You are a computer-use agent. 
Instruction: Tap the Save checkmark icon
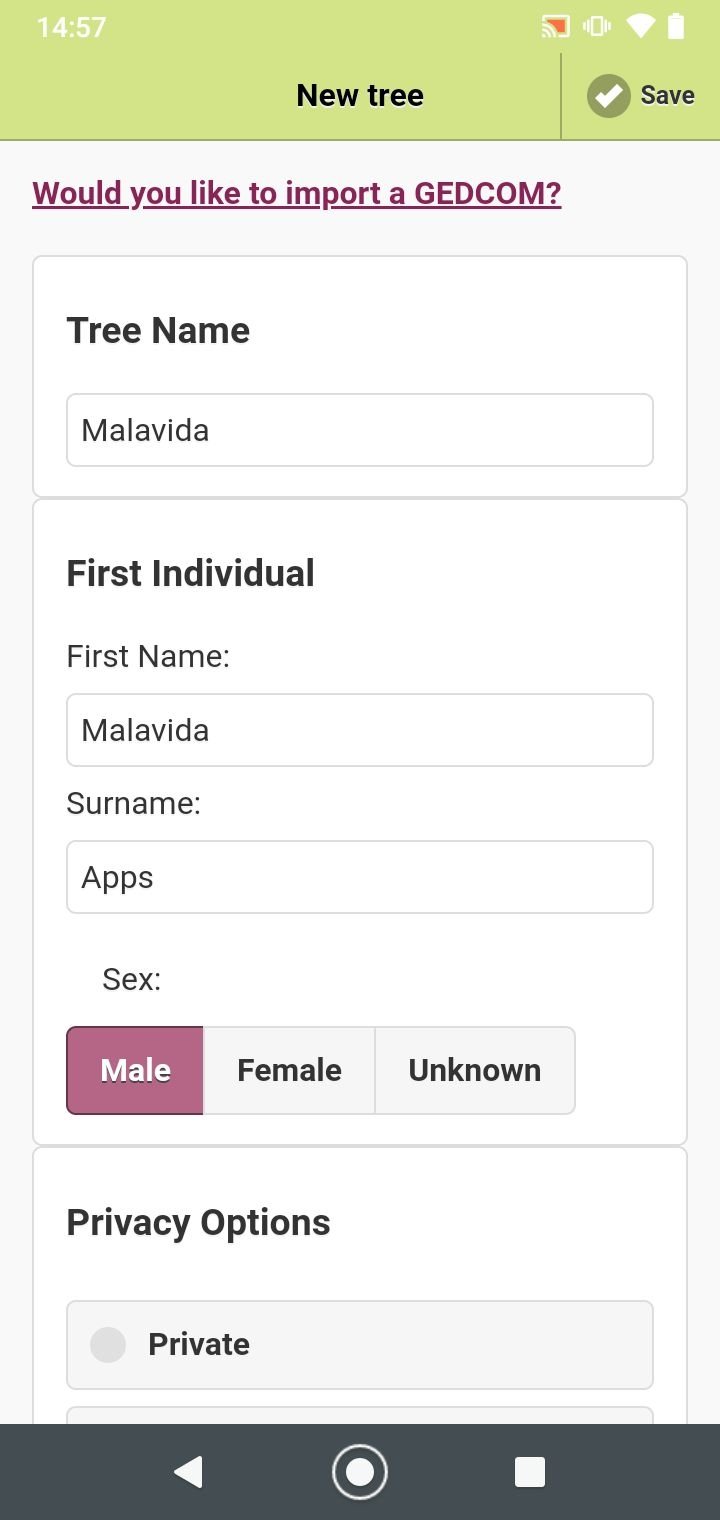pos(608,96)
